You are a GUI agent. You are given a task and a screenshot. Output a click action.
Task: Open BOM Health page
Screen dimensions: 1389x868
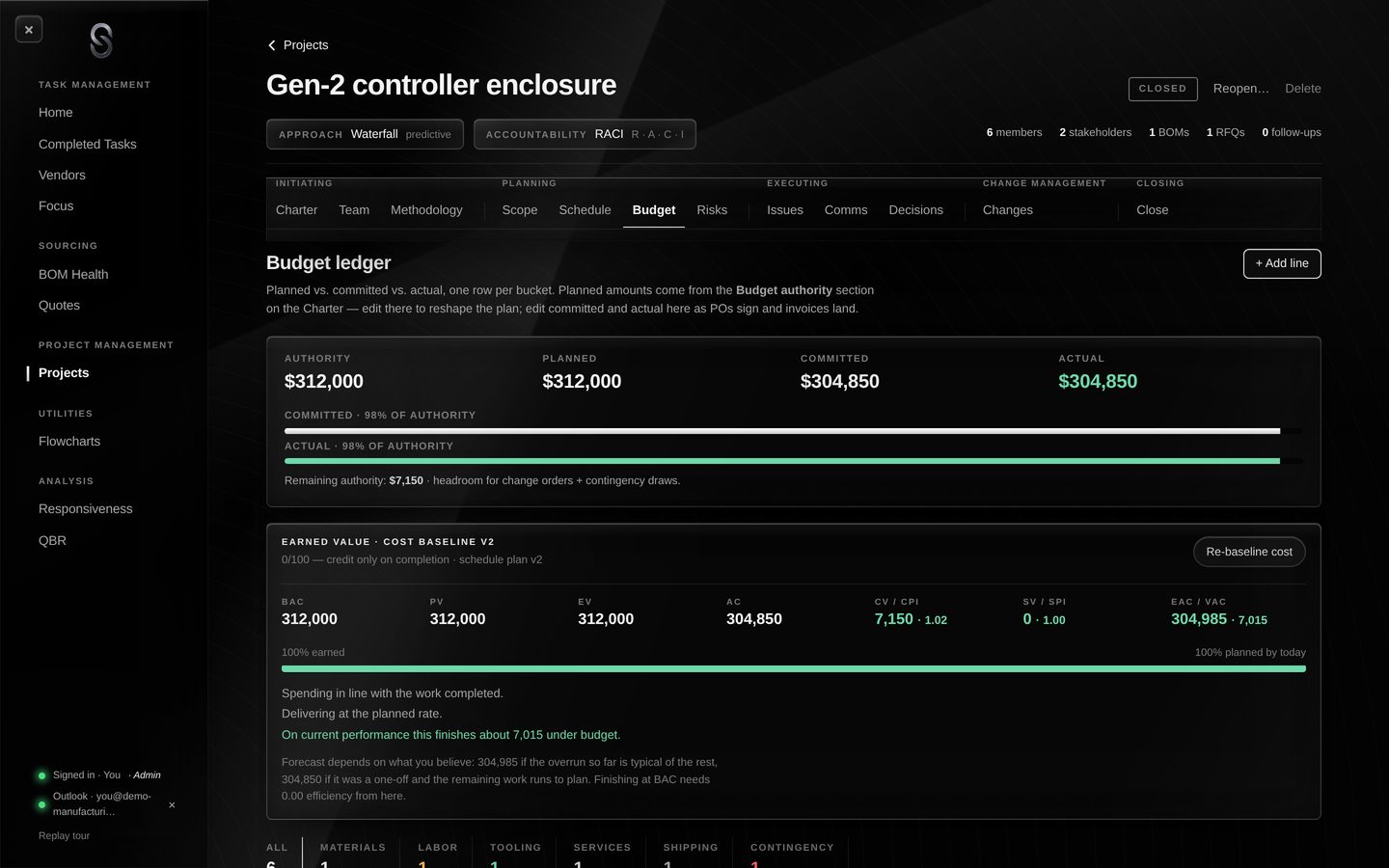pyautogui.click(x=73, y=274)
